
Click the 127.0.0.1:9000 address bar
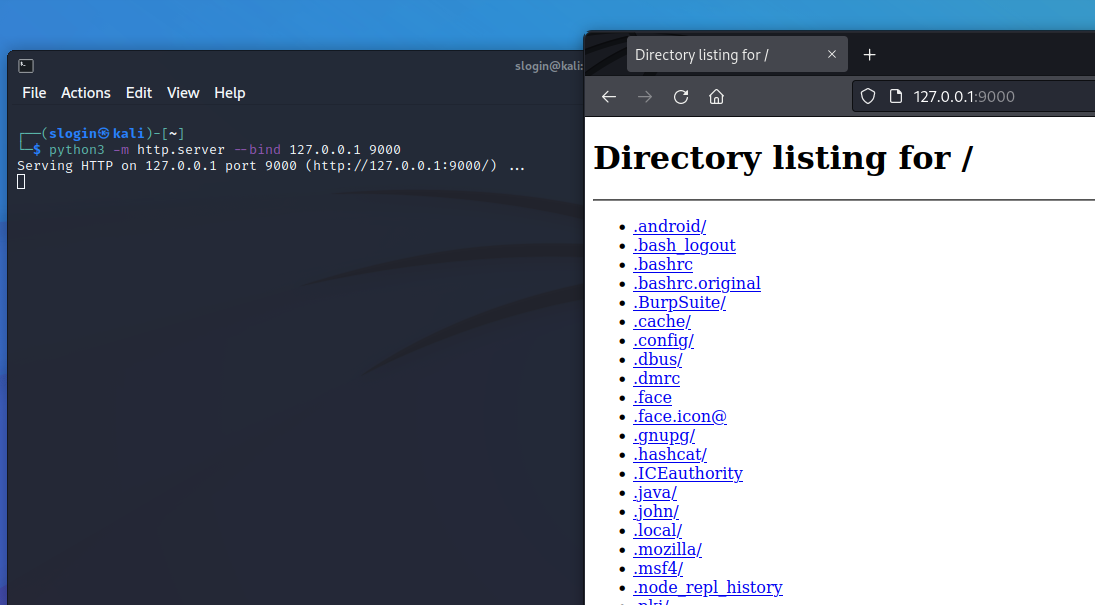[973, 96]
